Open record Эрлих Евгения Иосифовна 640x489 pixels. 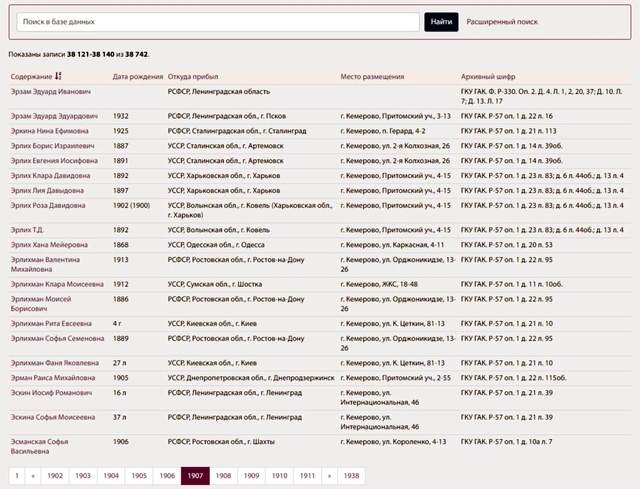(54, 160)
